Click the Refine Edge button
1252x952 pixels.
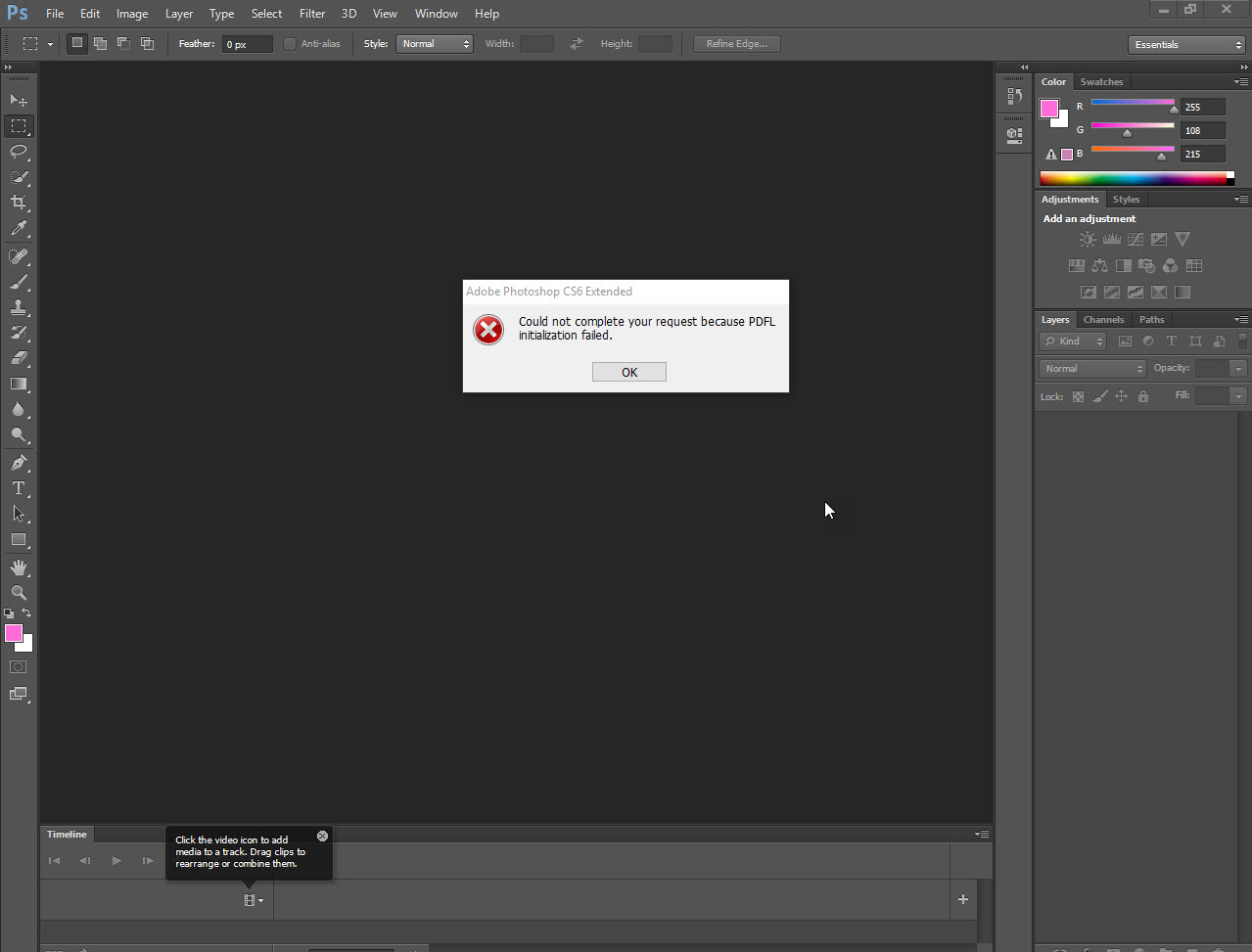tap(736, 44)
